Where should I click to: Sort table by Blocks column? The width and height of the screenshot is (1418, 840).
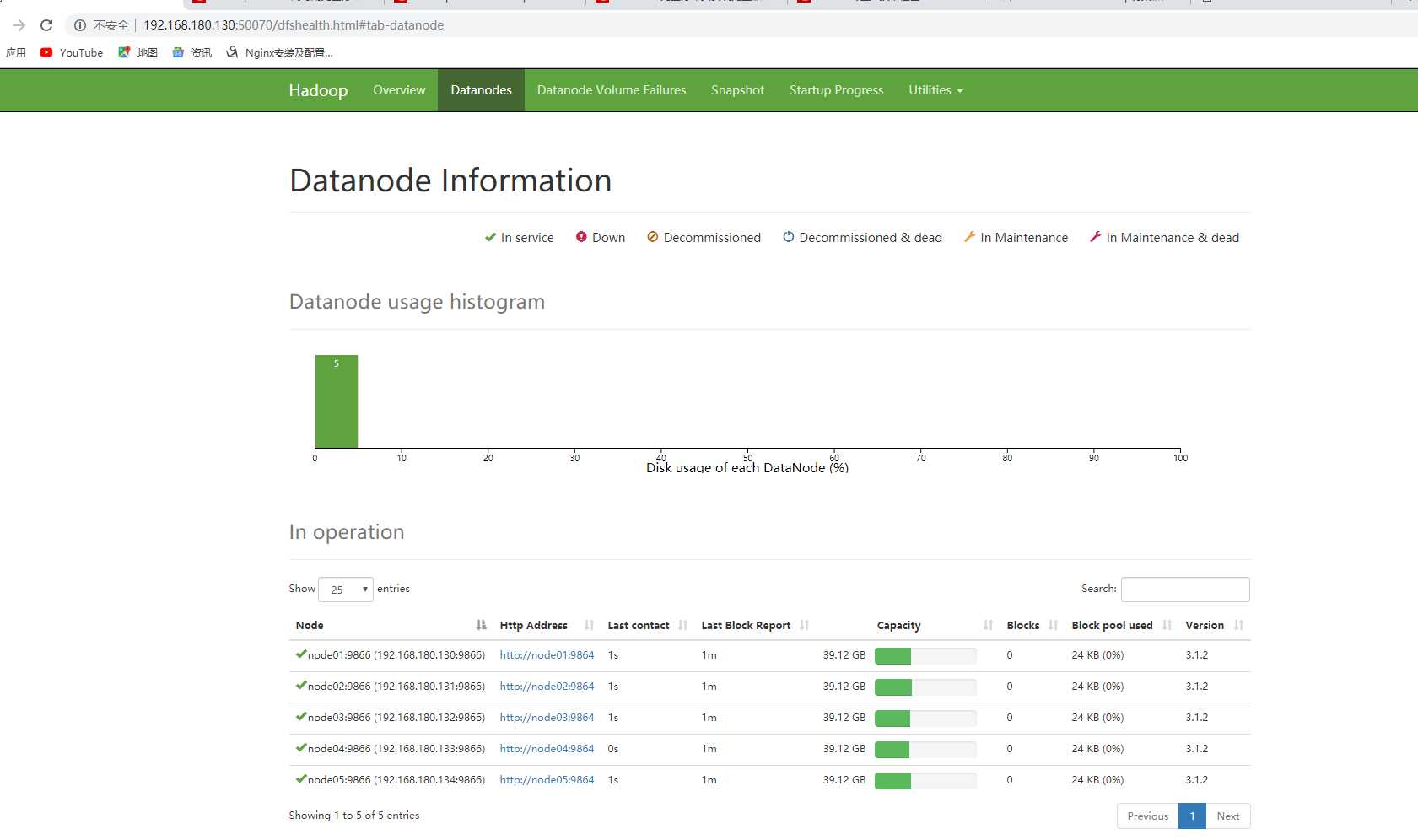coord(1032,625)
